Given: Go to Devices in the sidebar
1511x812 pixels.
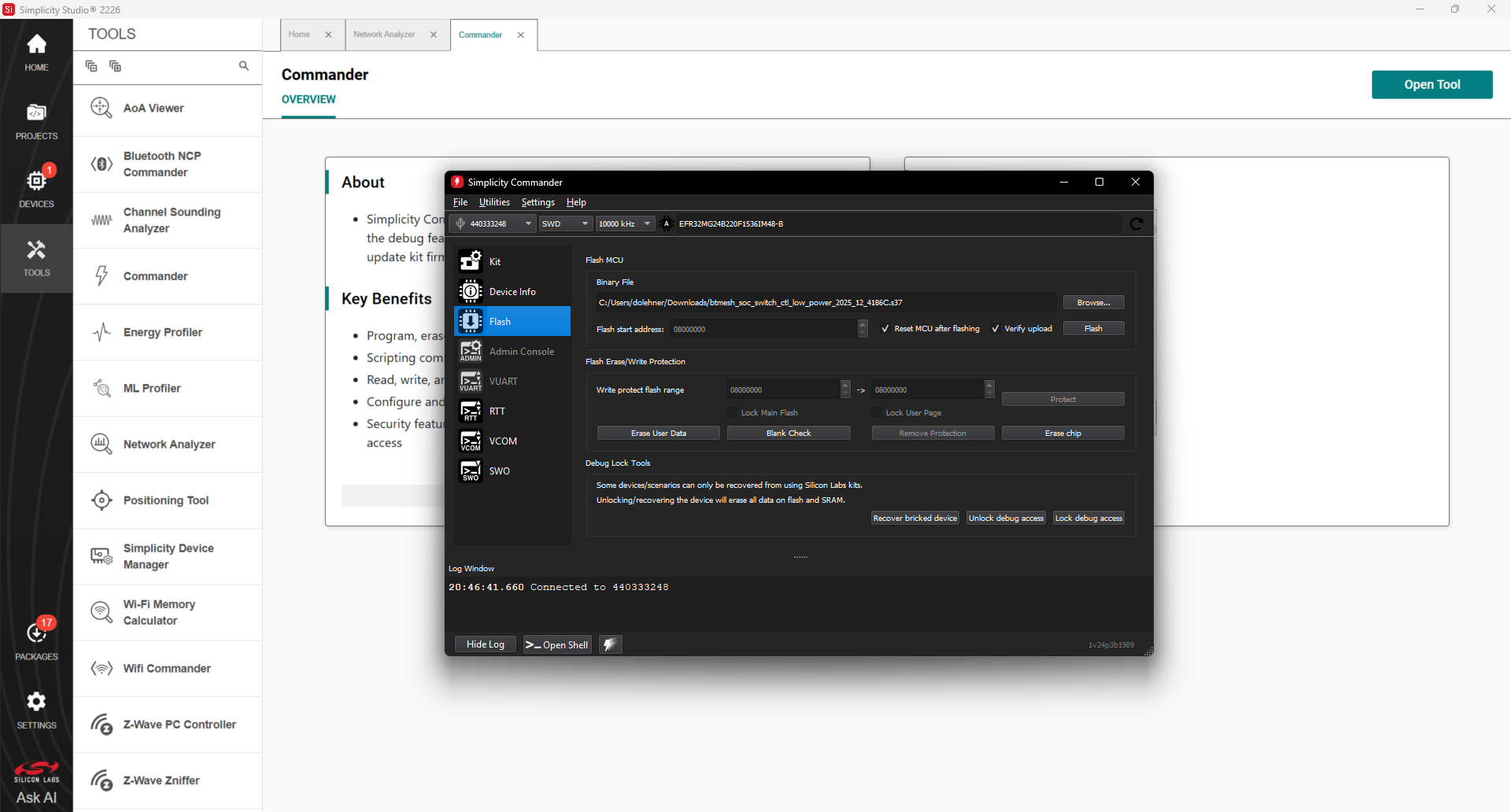Looking at the screenshot, I should [x=36, y=189].
